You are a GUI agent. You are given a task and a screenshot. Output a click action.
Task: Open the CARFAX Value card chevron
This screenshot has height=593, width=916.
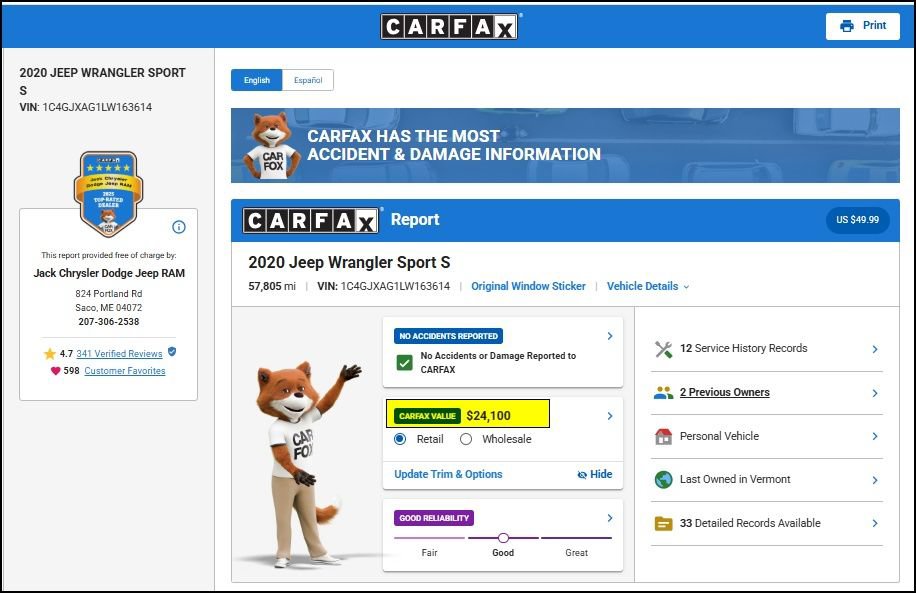(x=609, y=416)
